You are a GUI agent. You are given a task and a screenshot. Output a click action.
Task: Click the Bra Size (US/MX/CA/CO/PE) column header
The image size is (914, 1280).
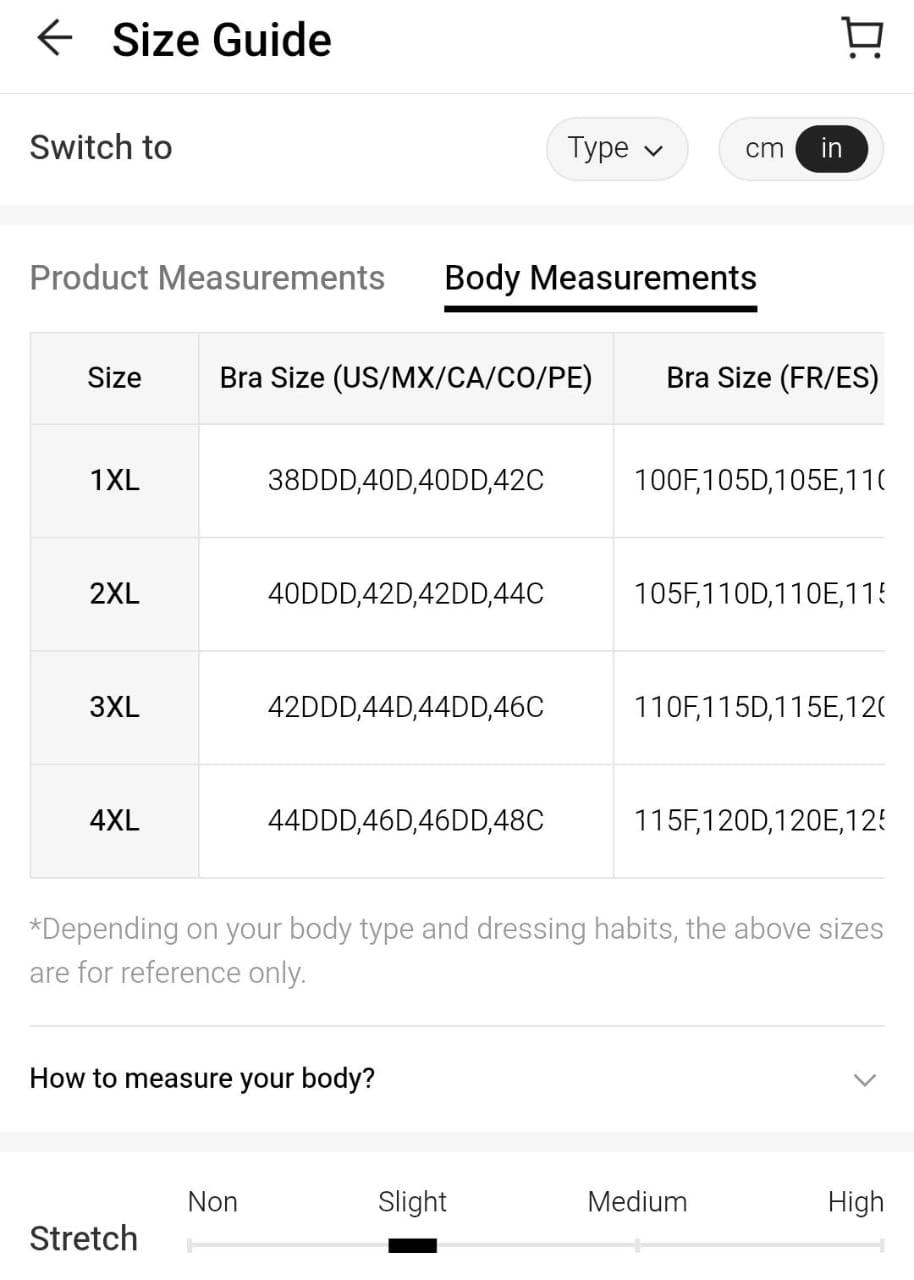click(406, 378)
